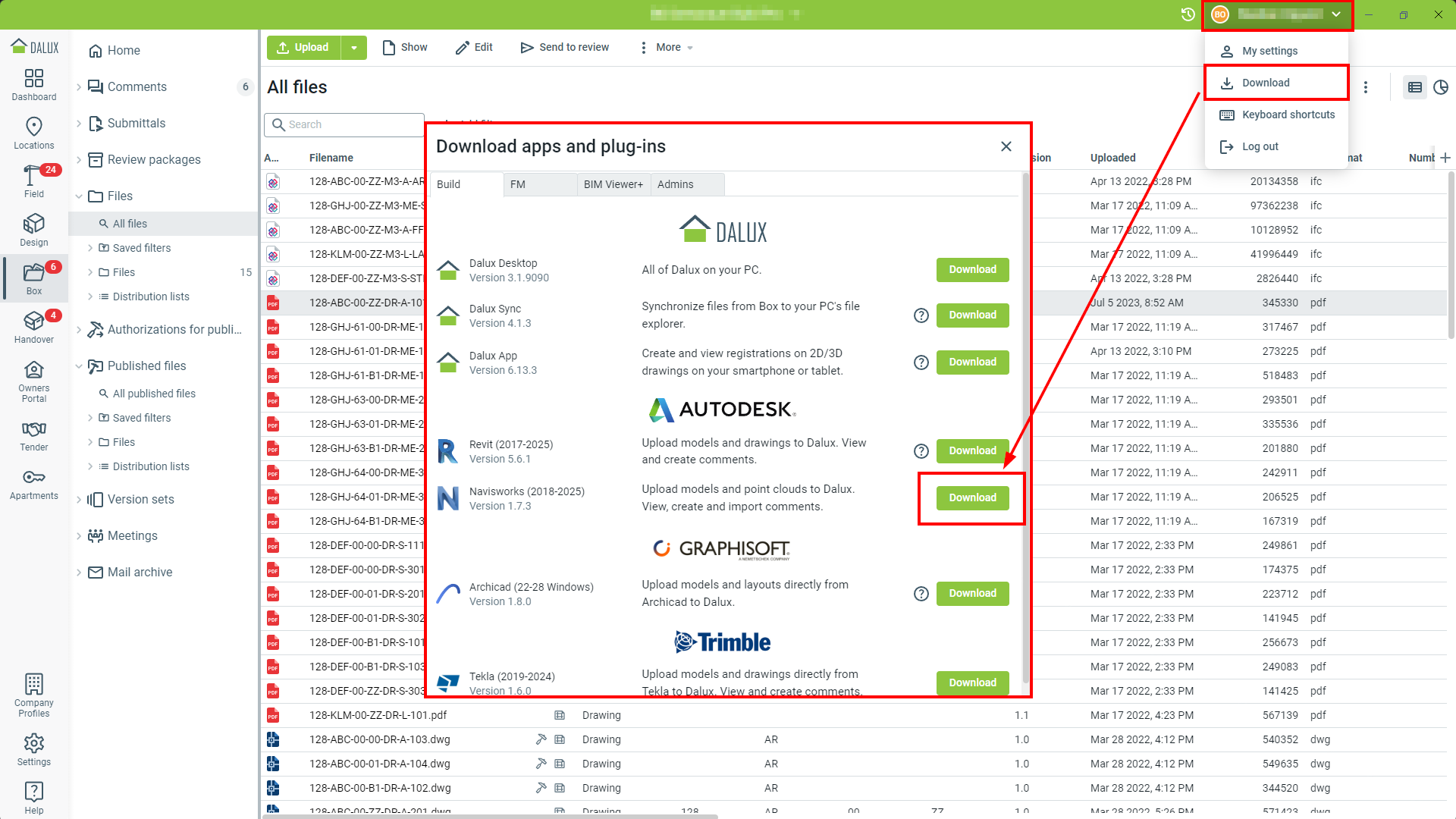Open the Help icon at sidebar bottom
The image size is (1456, 819).
(33, 793)
